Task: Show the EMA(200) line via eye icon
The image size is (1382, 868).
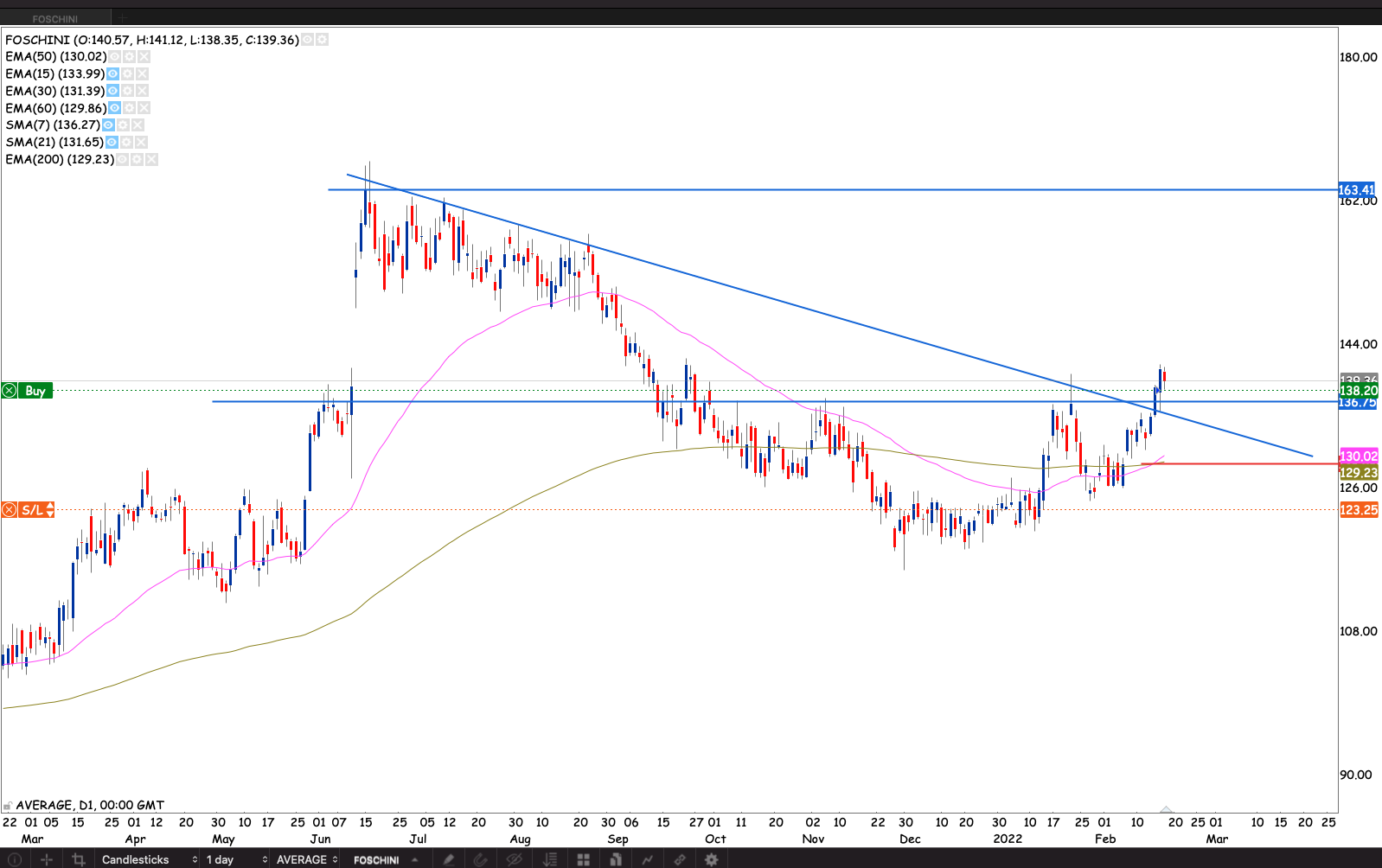Action: pos(122,159)
